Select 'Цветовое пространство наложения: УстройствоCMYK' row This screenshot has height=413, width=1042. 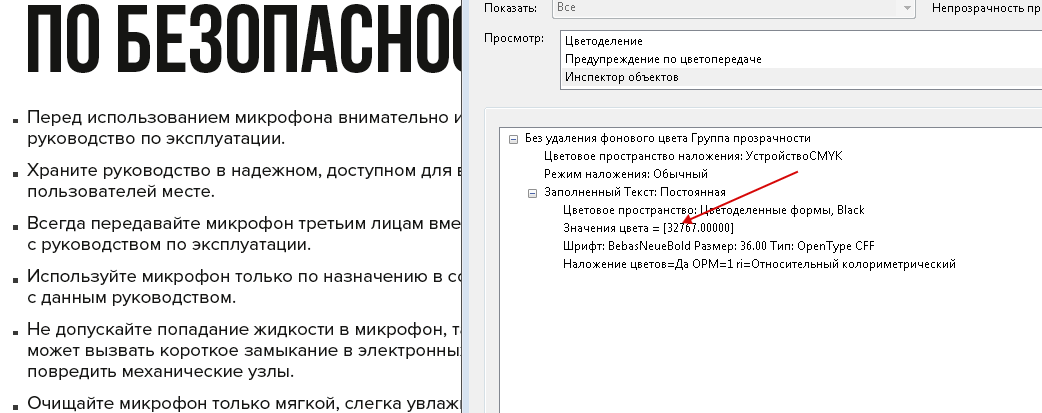[x=693, y=156]
